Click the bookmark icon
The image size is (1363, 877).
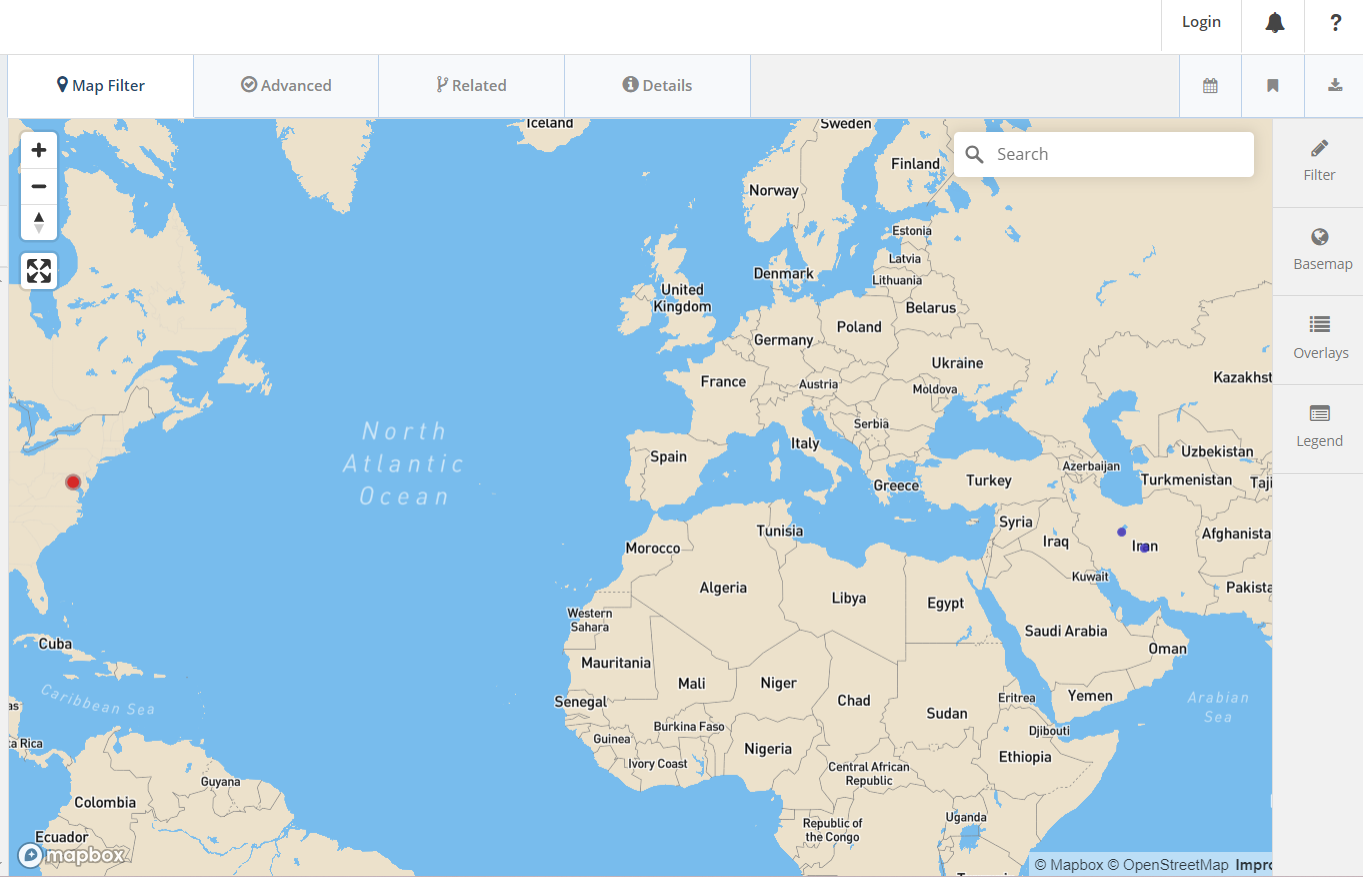tap(1272, 86)
